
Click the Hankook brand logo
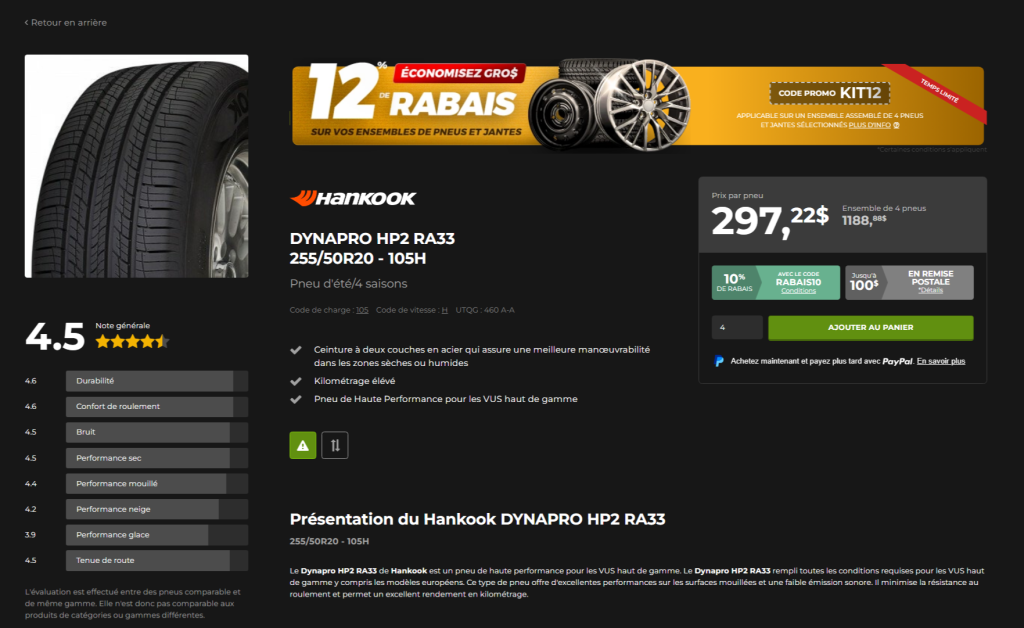353,198
